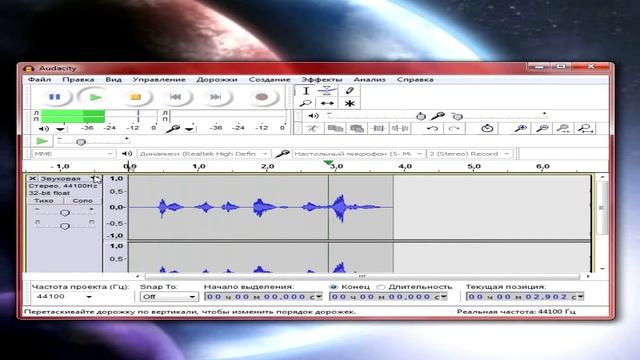Pause playback with the Pause button
This screenshot has width=640, height=360.
pyautogui.click(x=55, y=97)
